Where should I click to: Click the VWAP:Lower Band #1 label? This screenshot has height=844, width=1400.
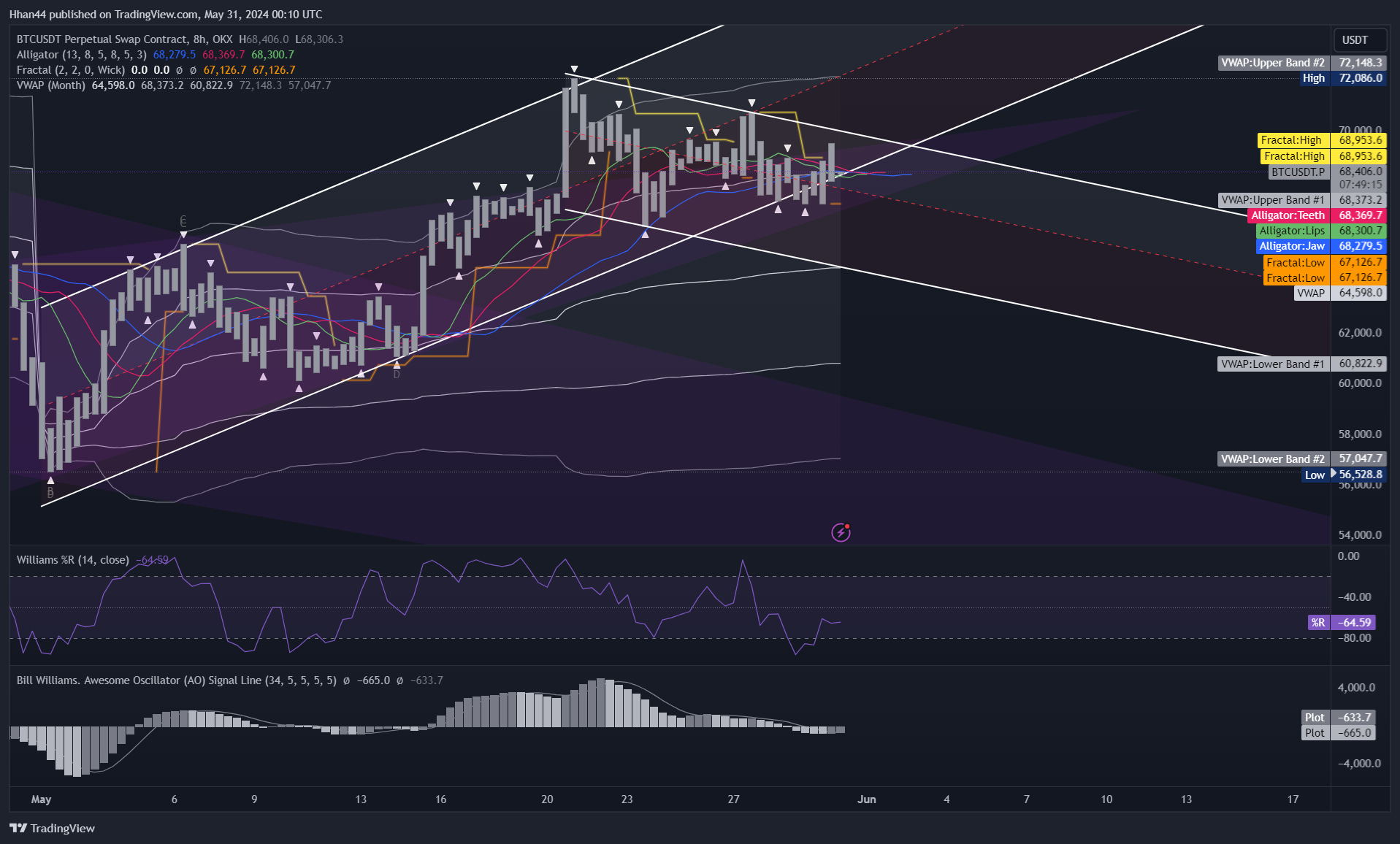pos(1301,364)
